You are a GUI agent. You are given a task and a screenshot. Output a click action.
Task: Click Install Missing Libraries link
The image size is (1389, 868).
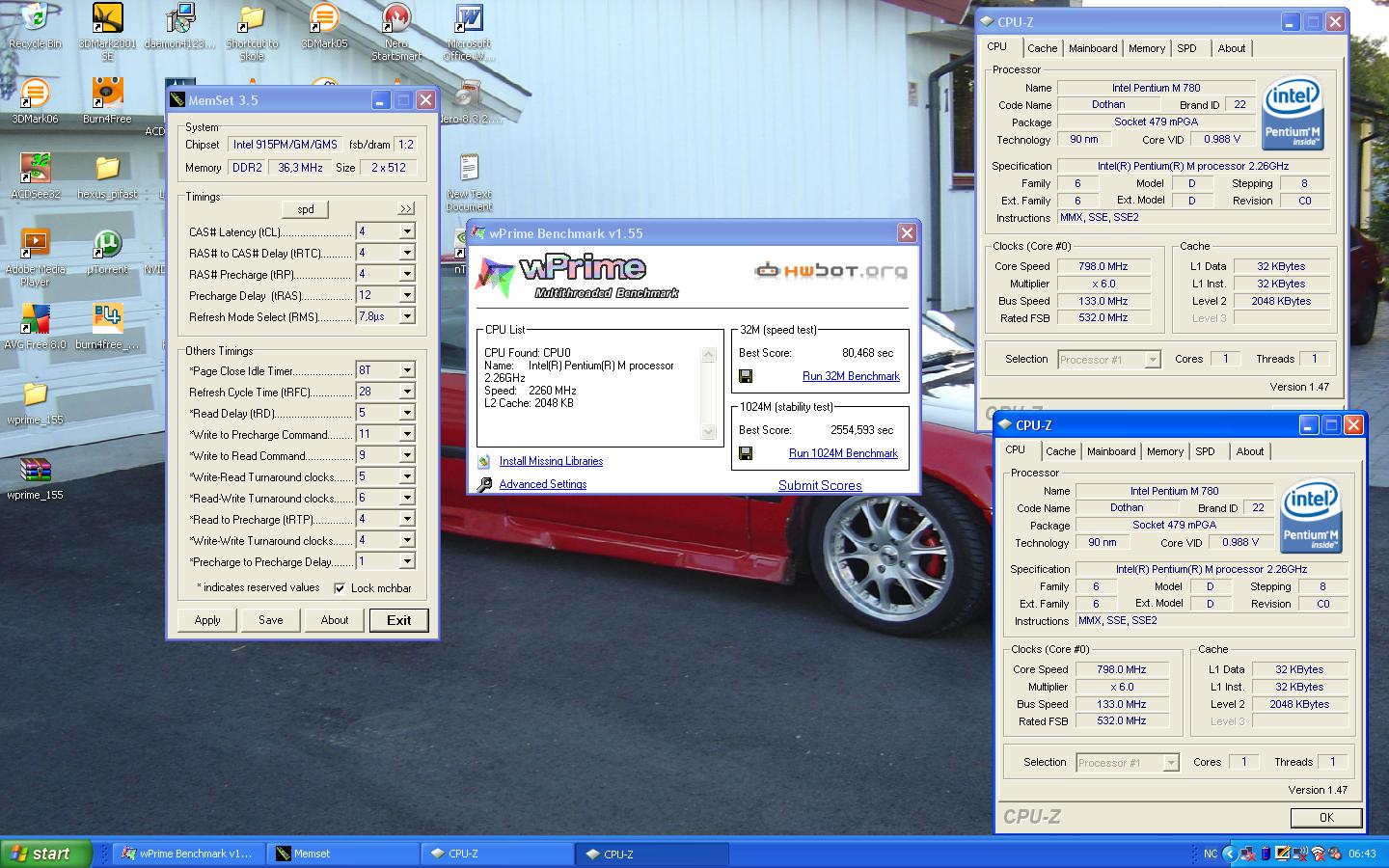(x=551, y=461)
